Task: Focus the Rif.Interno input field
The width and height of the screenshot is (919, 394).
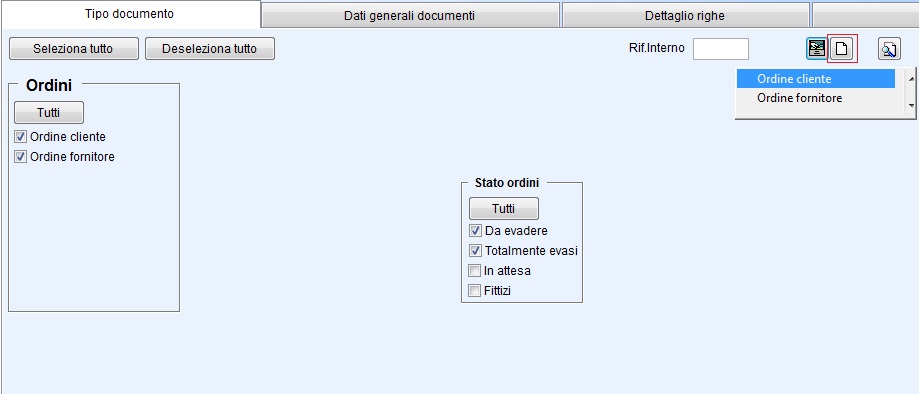Action: click(720, 49)
